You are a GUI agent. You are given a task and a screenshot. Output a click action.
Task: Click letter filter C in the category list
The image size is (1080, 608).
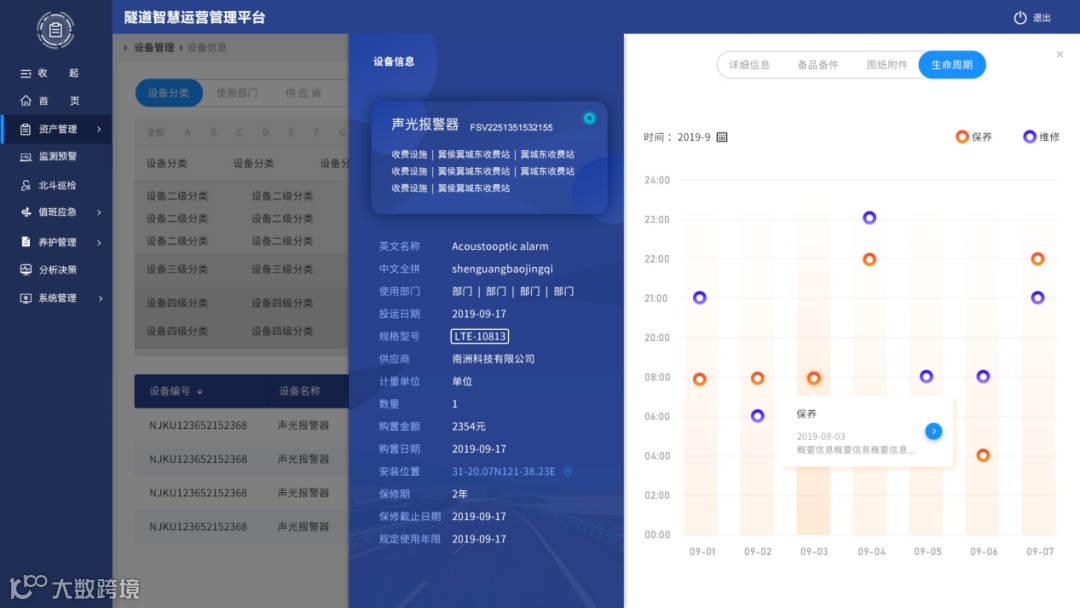[x=239, y=132]
